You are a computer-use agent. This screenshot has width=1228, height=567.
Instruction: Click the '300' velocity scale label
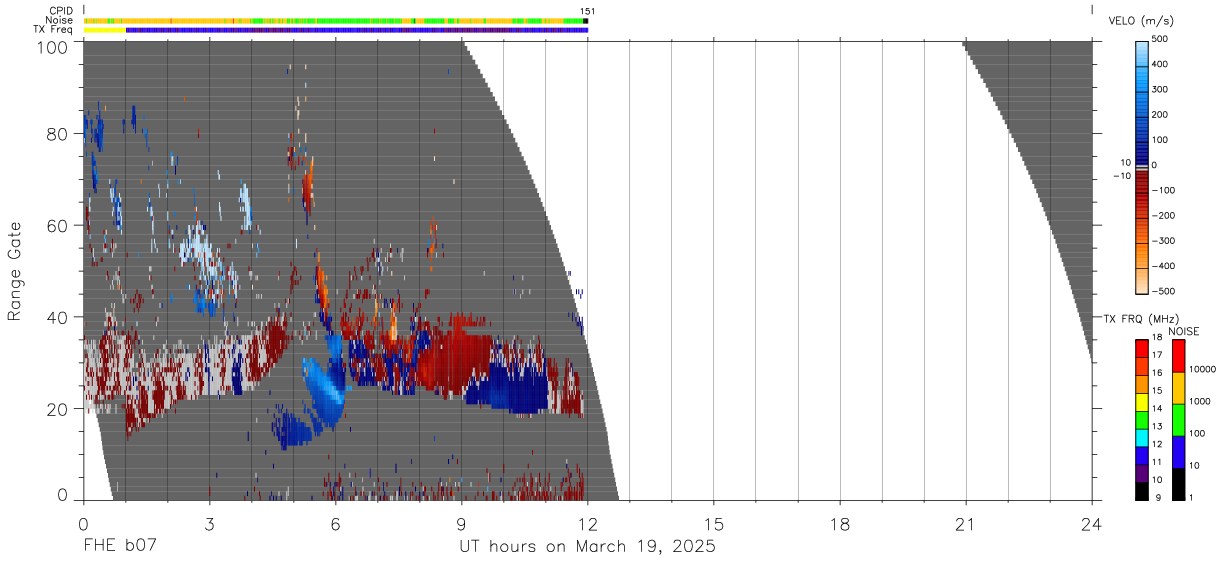coord(1162,90)
